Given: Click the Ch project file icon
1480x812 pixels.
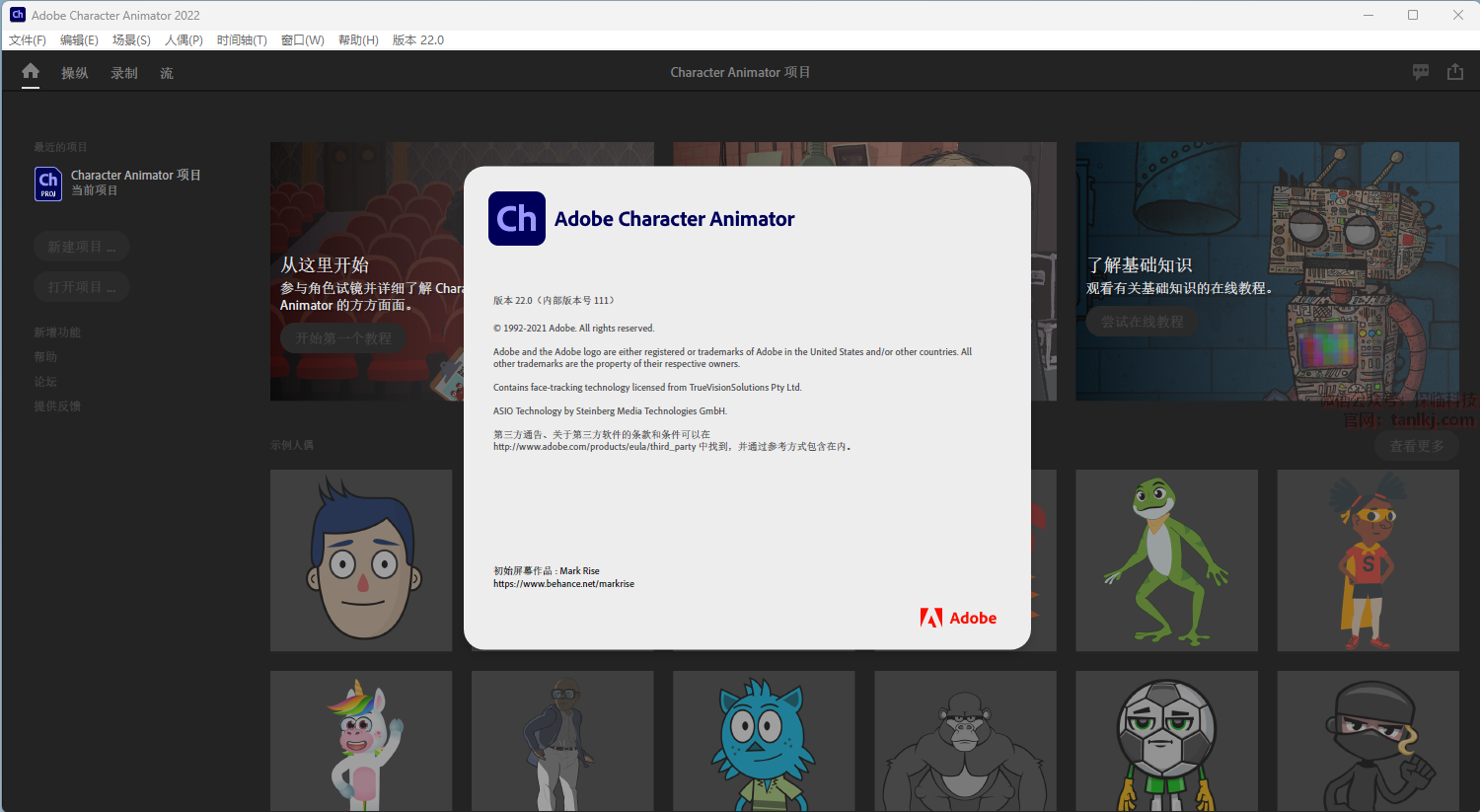Looking at the screenshot, I should pos(48,184).
